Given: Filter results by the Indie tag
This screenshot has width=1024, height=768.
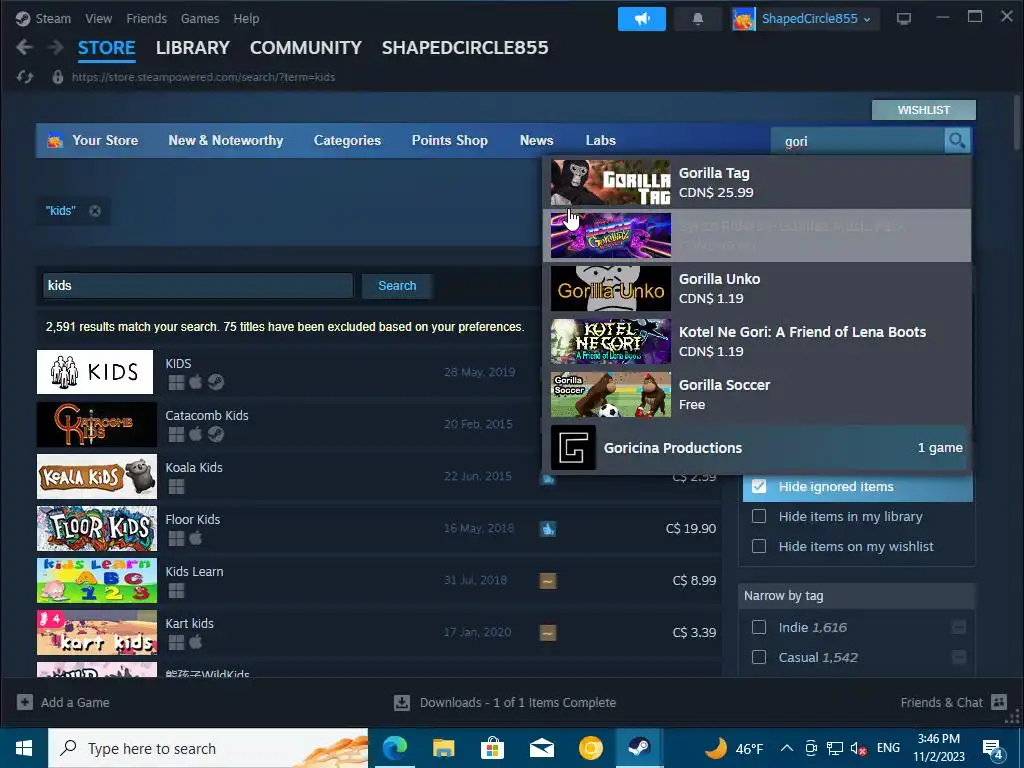Looking at the screenshot, I should (759, 627).
